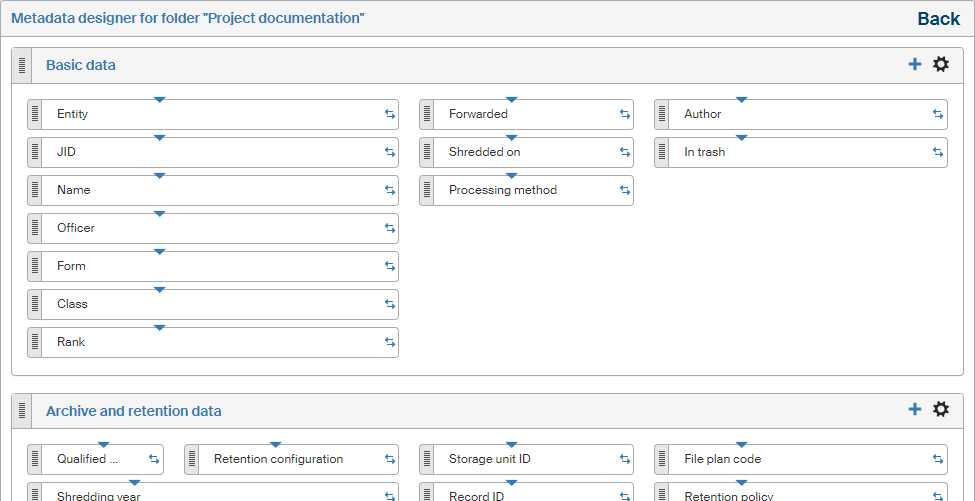
Task: Click drag handle of the JID field
Action: [35, 153]
